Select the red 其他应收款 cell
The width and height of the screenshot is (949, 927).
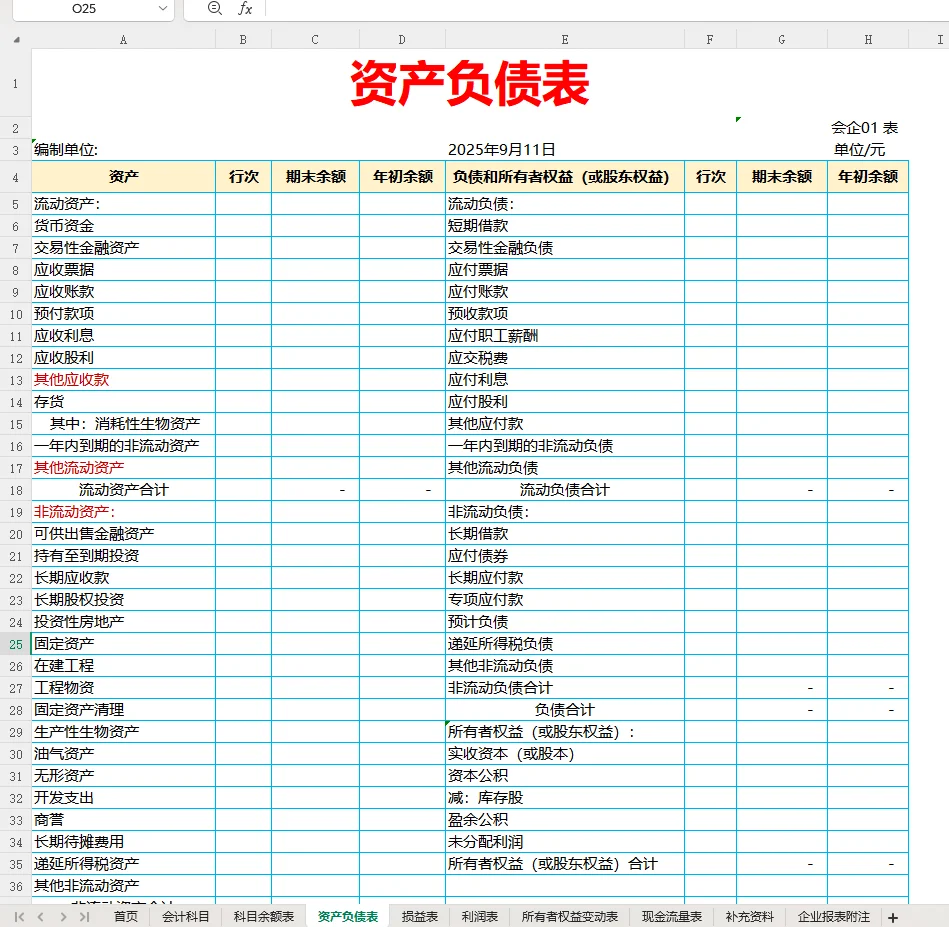(x=123, y=379)
